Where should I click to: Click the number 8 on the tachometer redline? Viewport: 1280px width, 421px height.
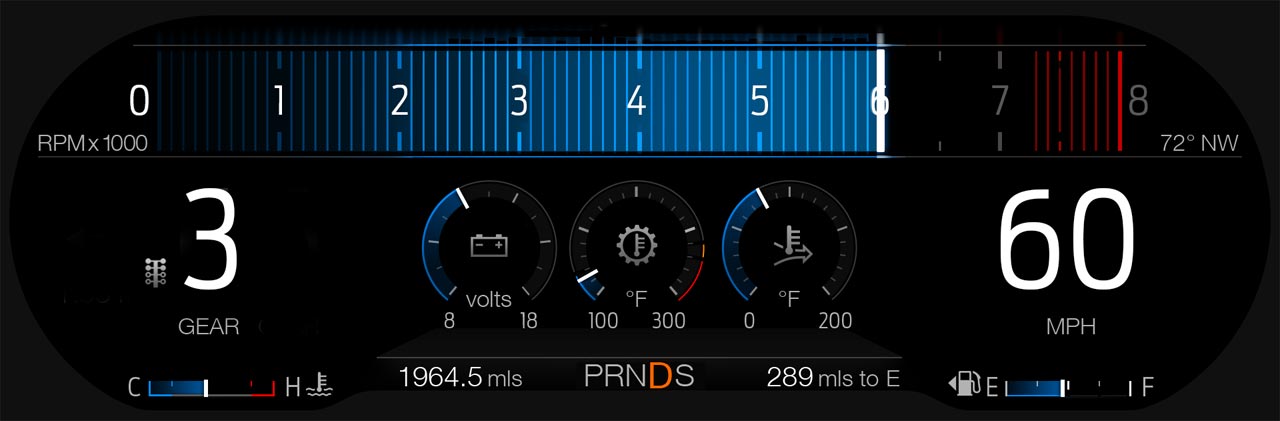(x=1138, y=101)
